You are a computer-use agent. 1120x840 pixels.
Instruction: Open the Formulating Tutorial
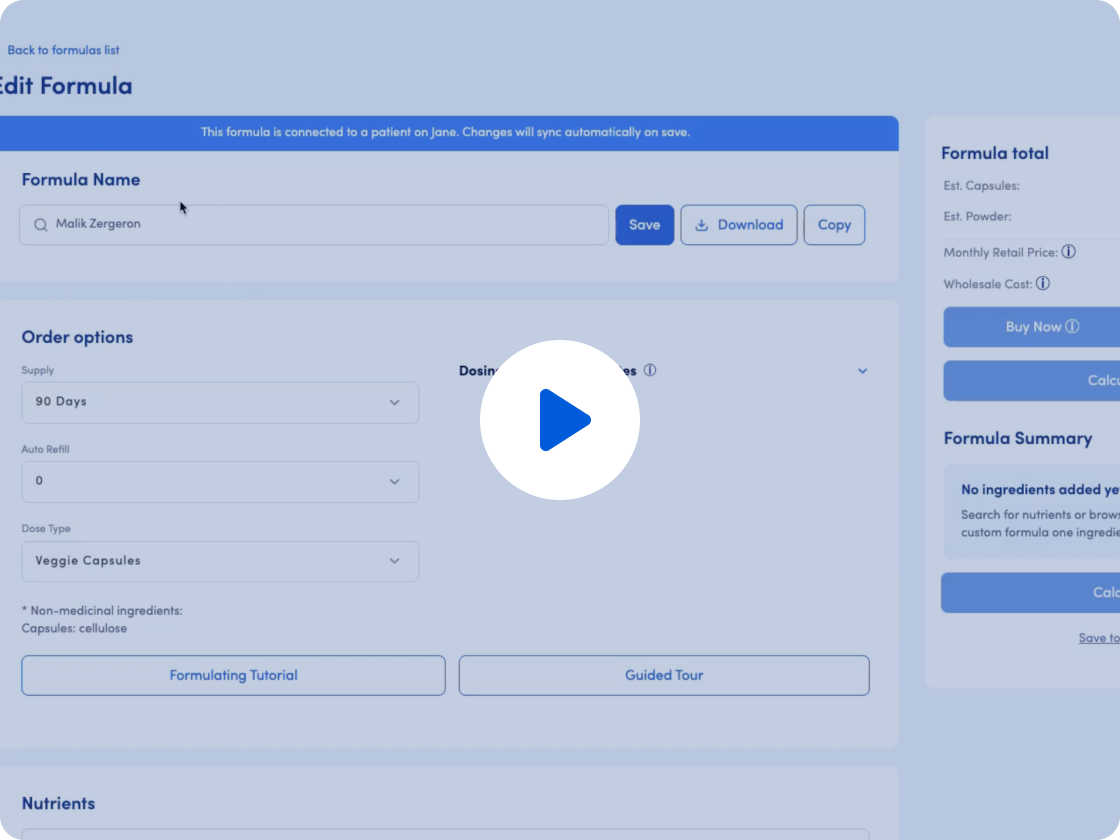click(234, 675)
